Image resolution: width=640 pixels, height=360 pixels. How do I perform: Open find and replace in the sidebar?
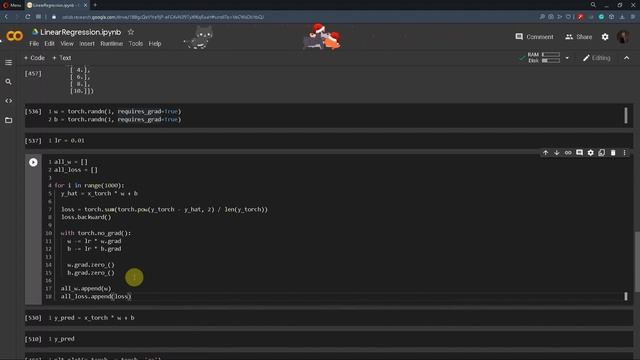point(9,82)
